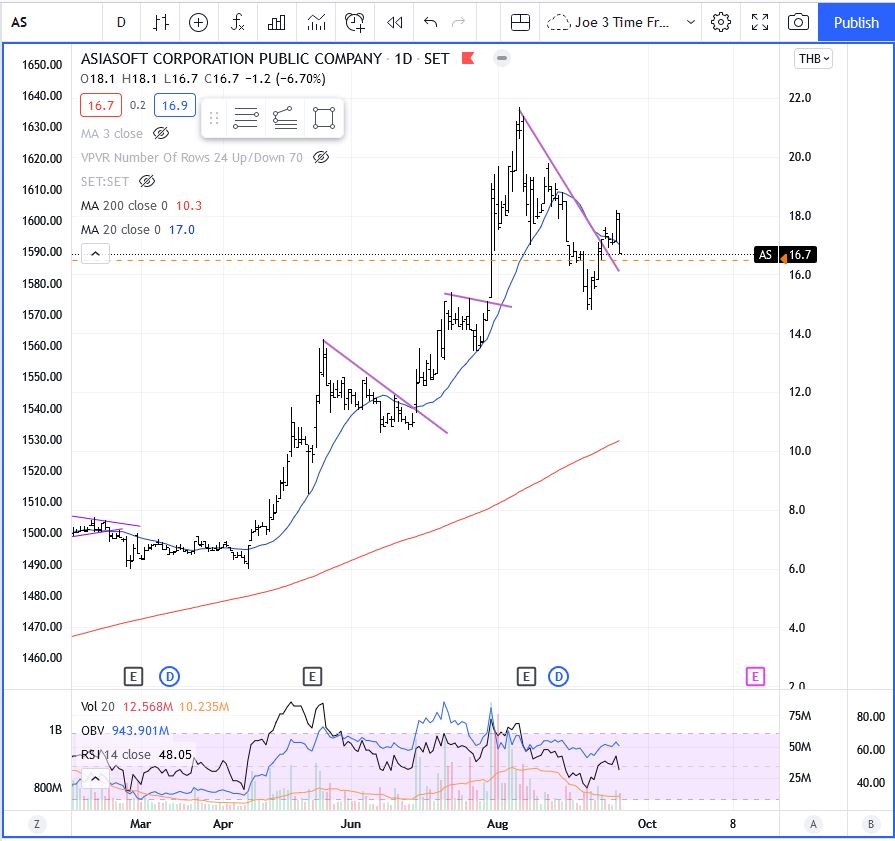The image size is (895, 841).
Task: Select the rectangle shape tool icon
Action: 324,118
